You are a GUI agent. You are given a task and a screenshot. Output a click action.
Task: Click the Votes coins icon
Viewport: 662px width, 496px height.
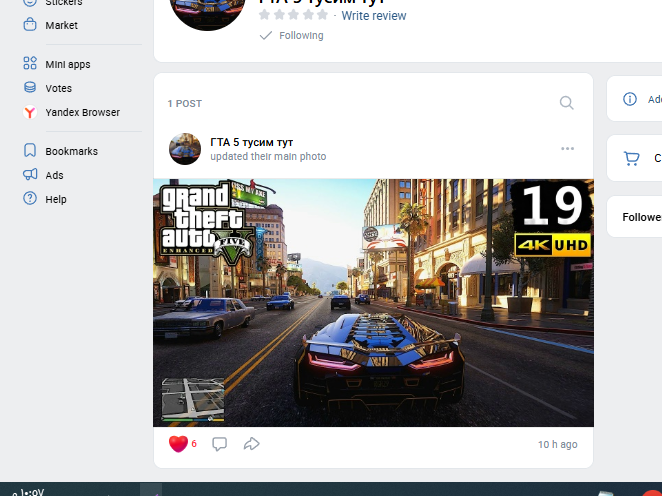[x=30, y=87]
